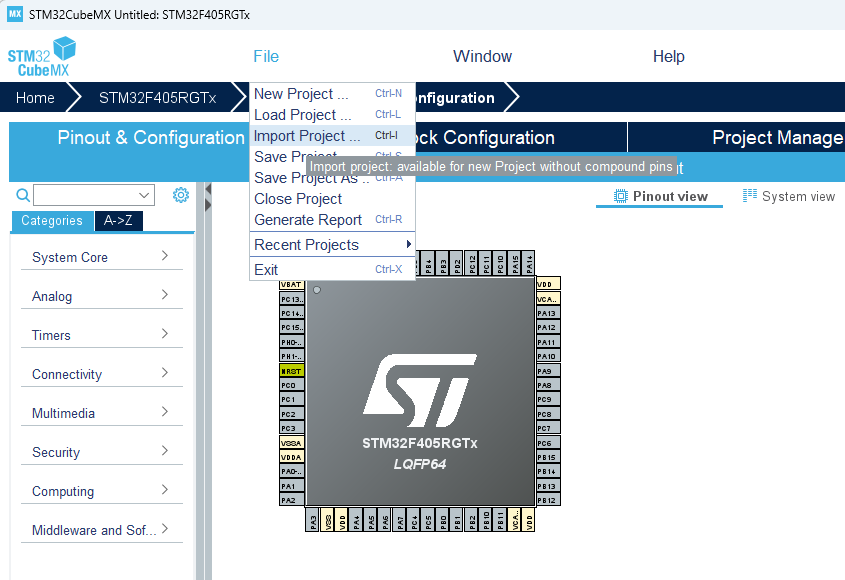Viewport: 845px width, 580px height.
Task: Select pin PB12 on the chip
Action: click(x=548, y=500)
